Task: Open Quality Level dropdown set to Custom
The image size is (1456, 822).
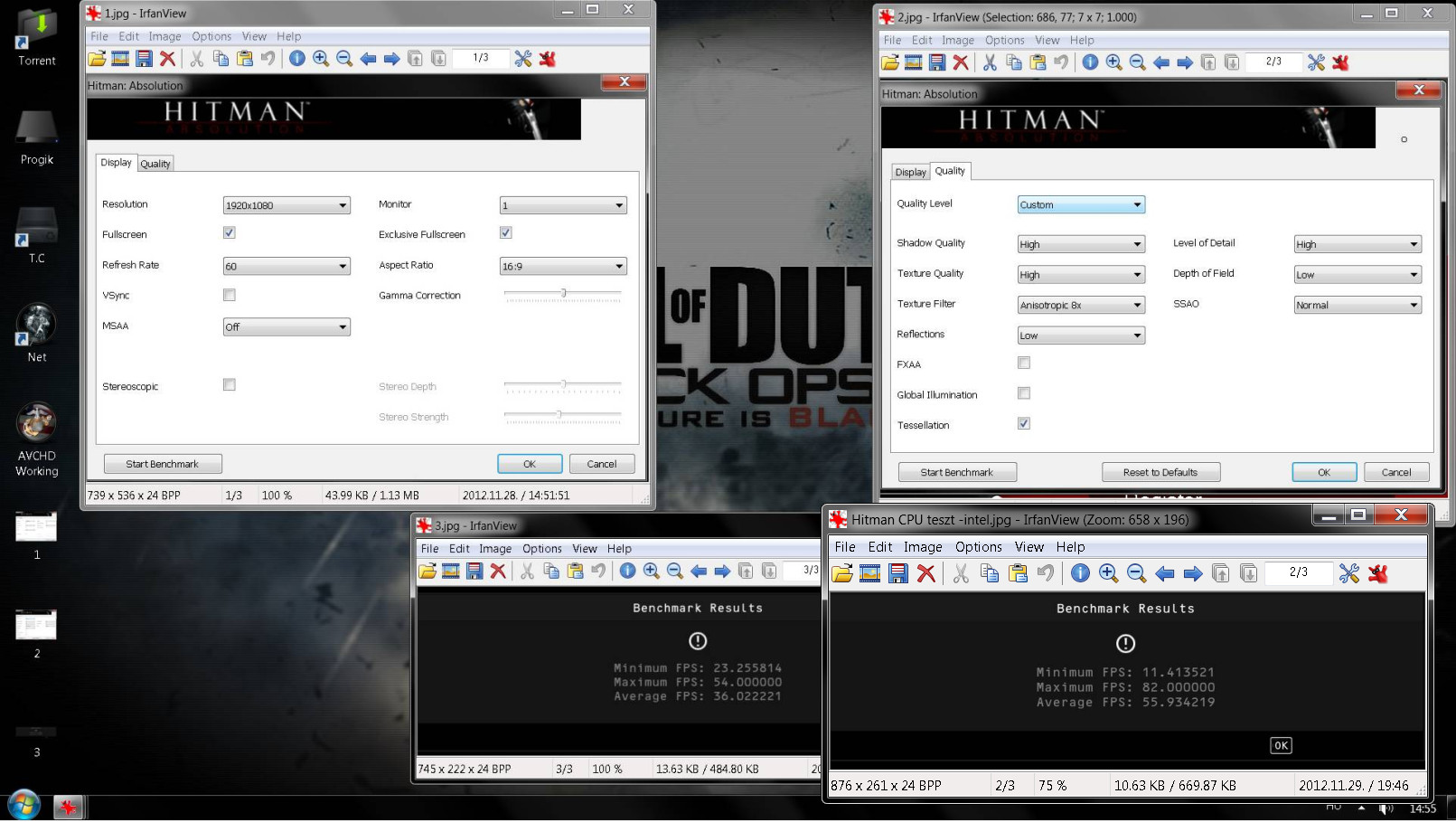Action: tap(1081, 204)
